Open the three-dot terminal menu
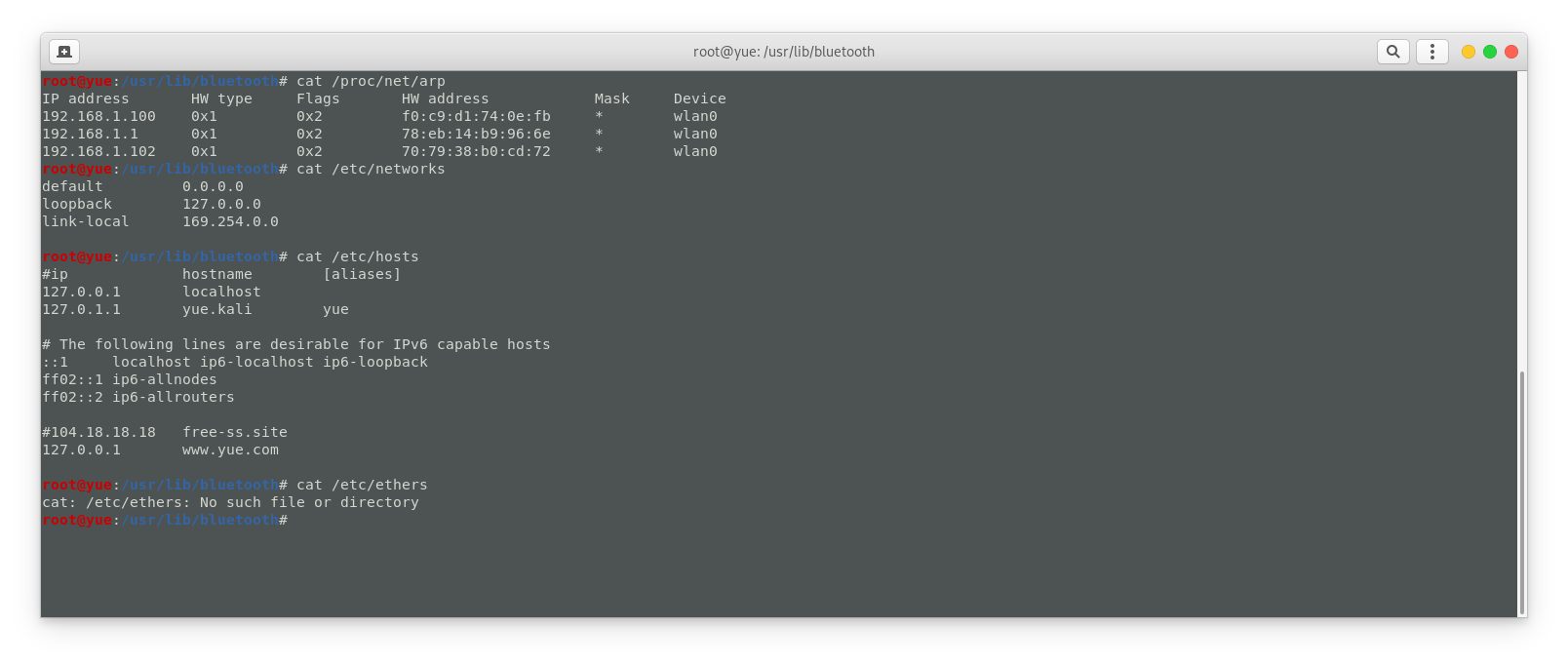Viewport: 1568px width, 666px height. click(x=1431, y=52)
